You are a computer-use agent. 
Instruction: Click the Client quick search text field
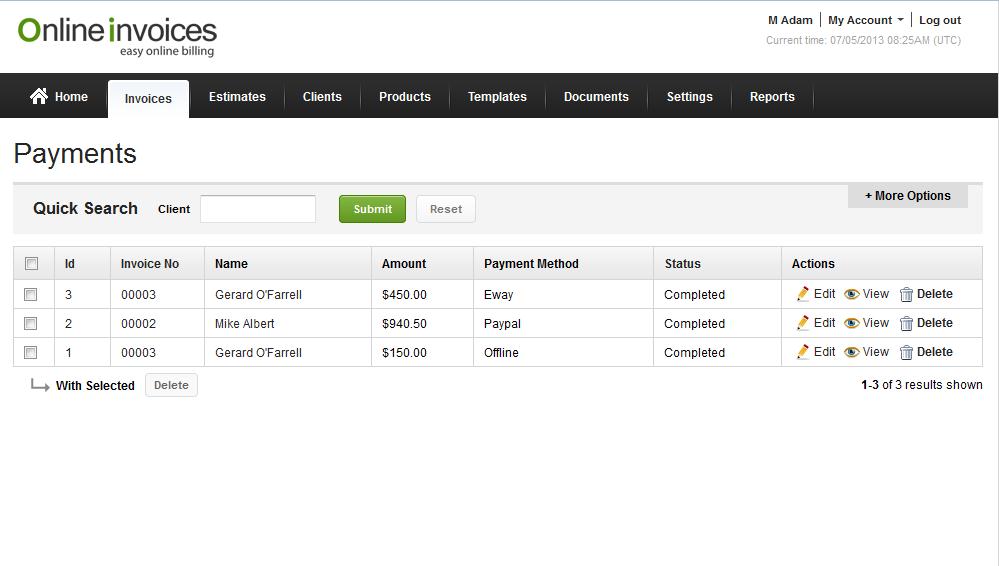pyautogui.click(x=258, y=209)
